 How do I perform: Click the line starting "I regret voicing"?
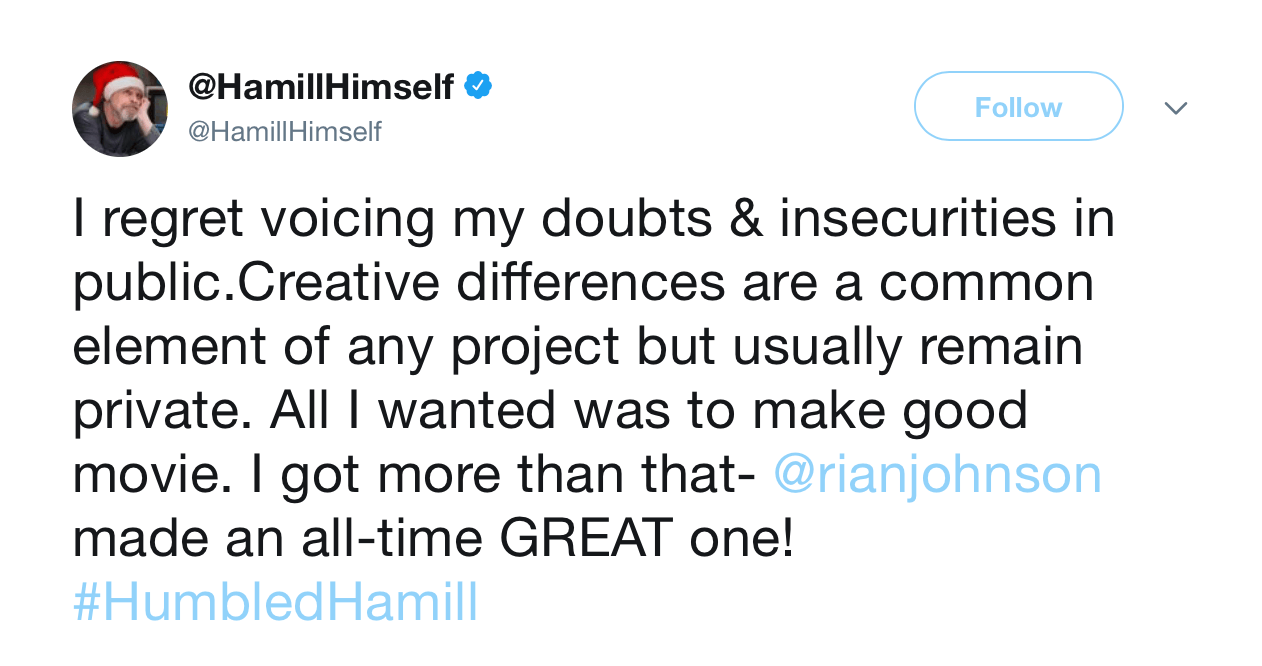click(x=593, y=220)
